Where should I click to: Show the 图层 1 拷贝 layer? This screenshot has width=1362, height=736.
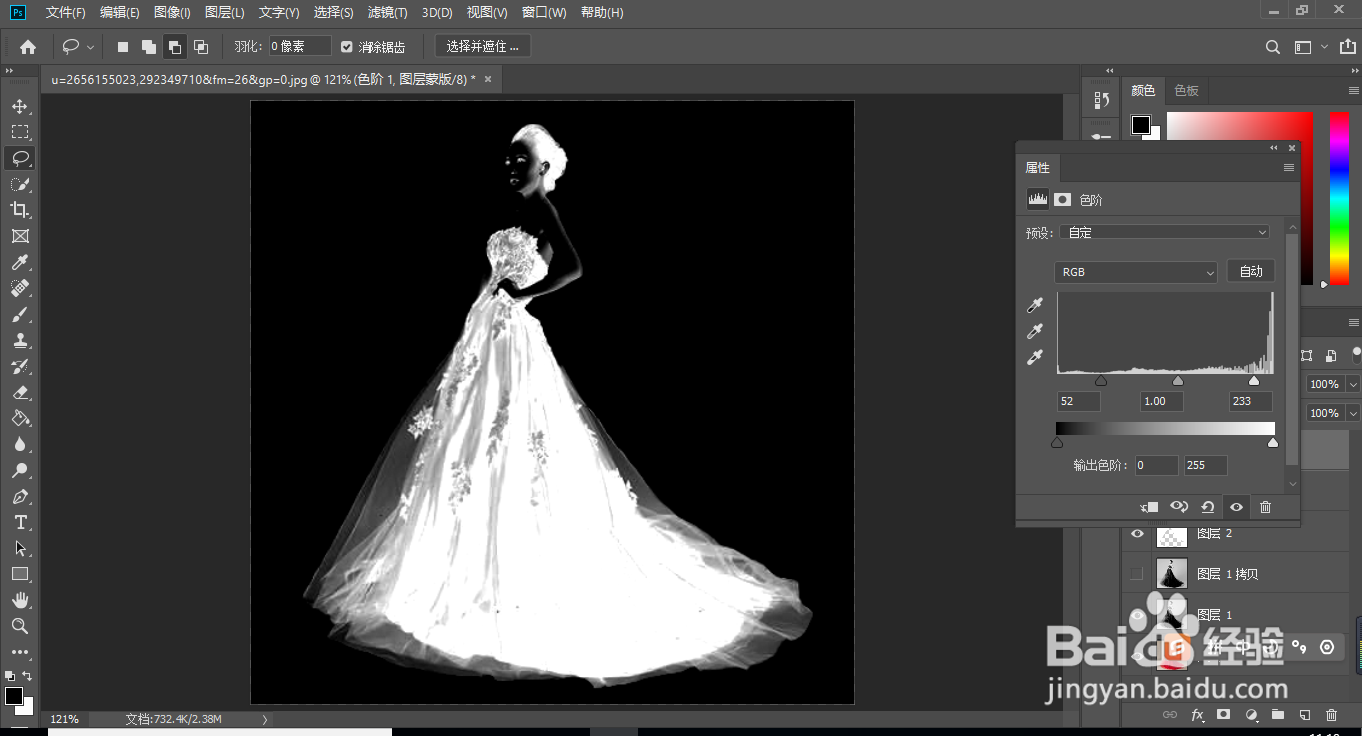click(x=1136, y=573)
